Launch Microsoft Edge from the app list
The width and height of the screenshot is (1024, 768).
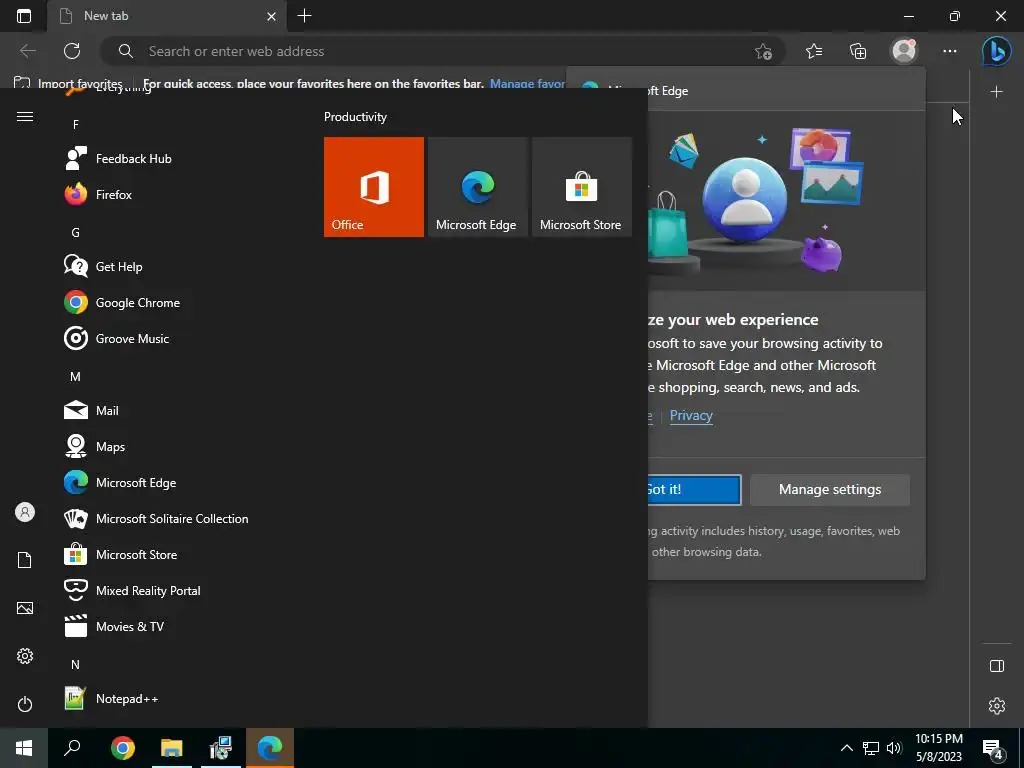click(157, 483)
